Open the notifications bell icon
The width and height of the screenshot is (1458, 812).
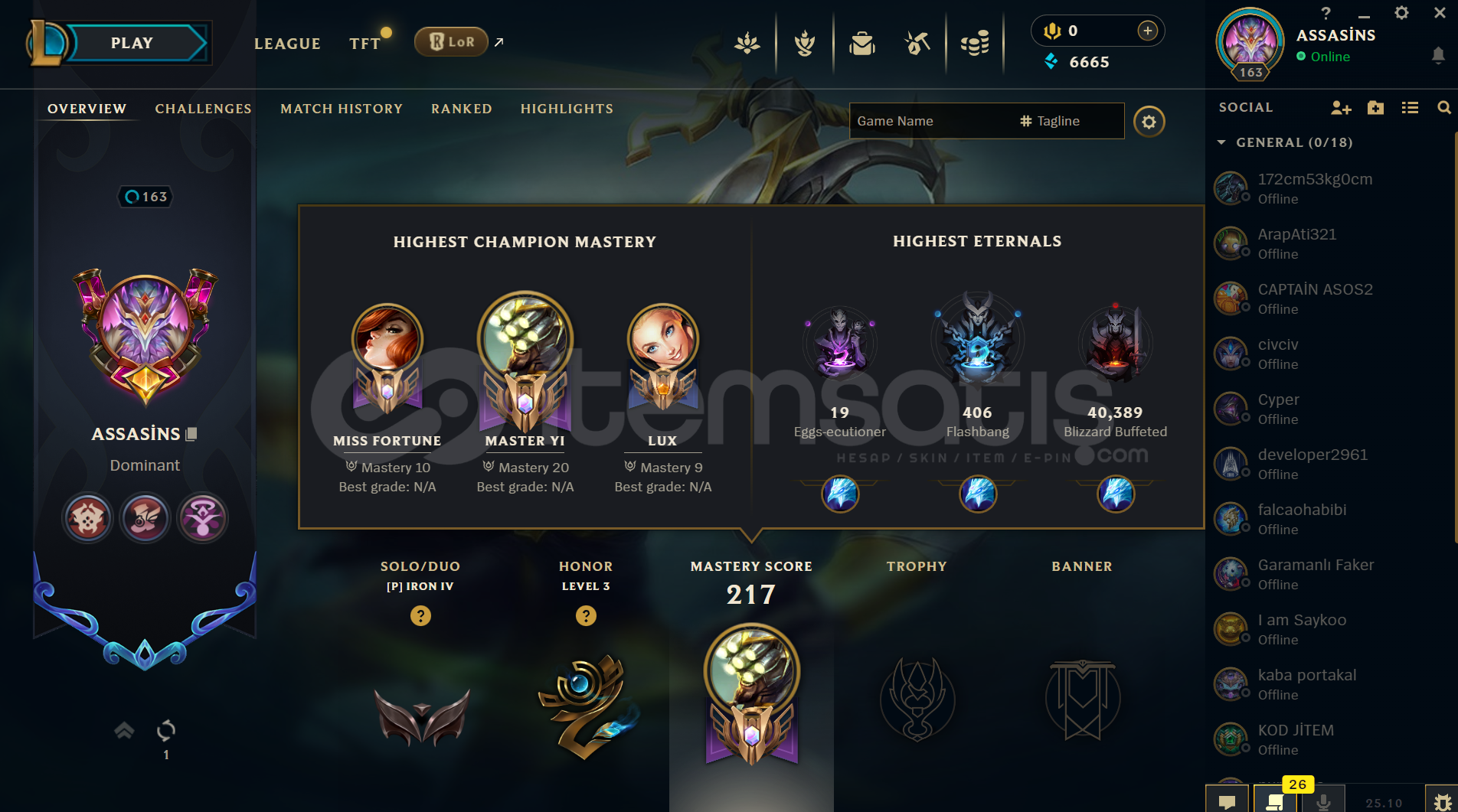coord(1438,55)
